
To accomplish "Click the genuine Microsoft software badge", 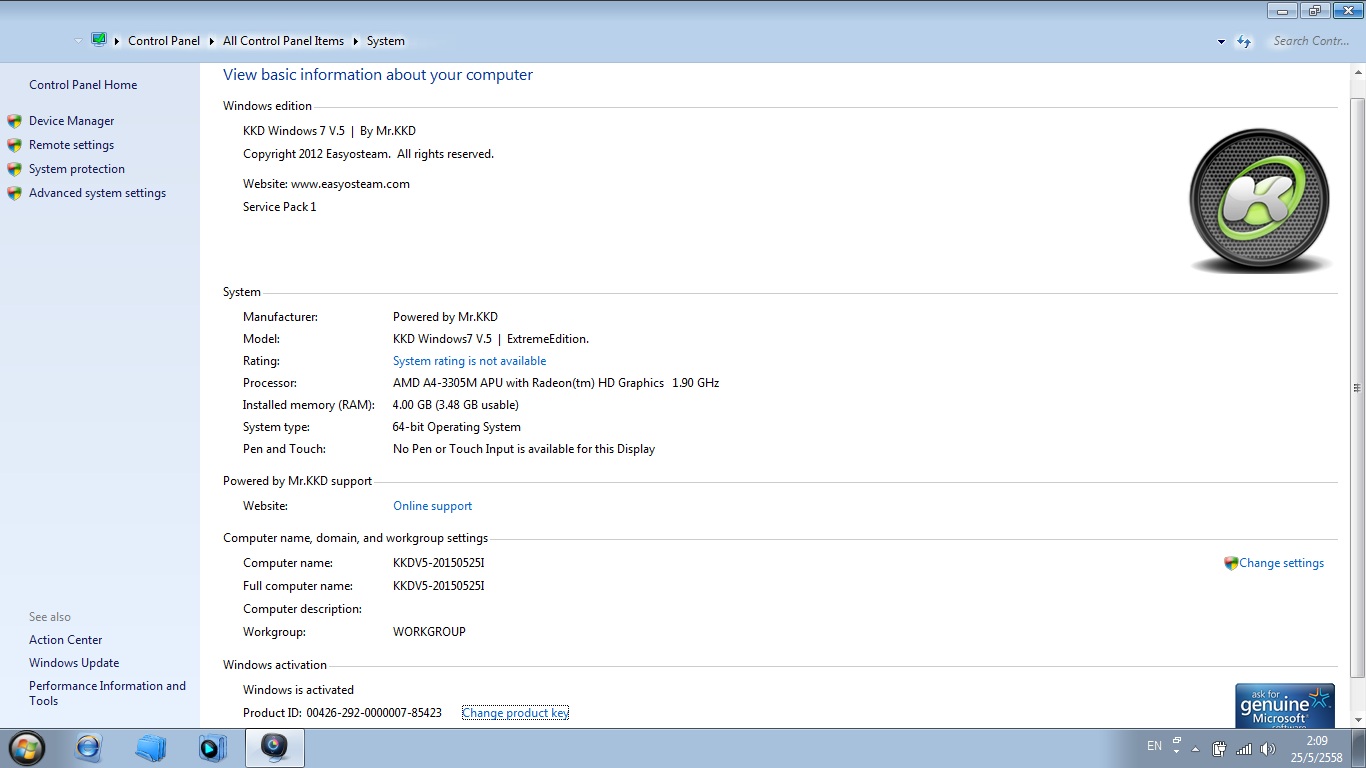I will (x=1284, y=706).
